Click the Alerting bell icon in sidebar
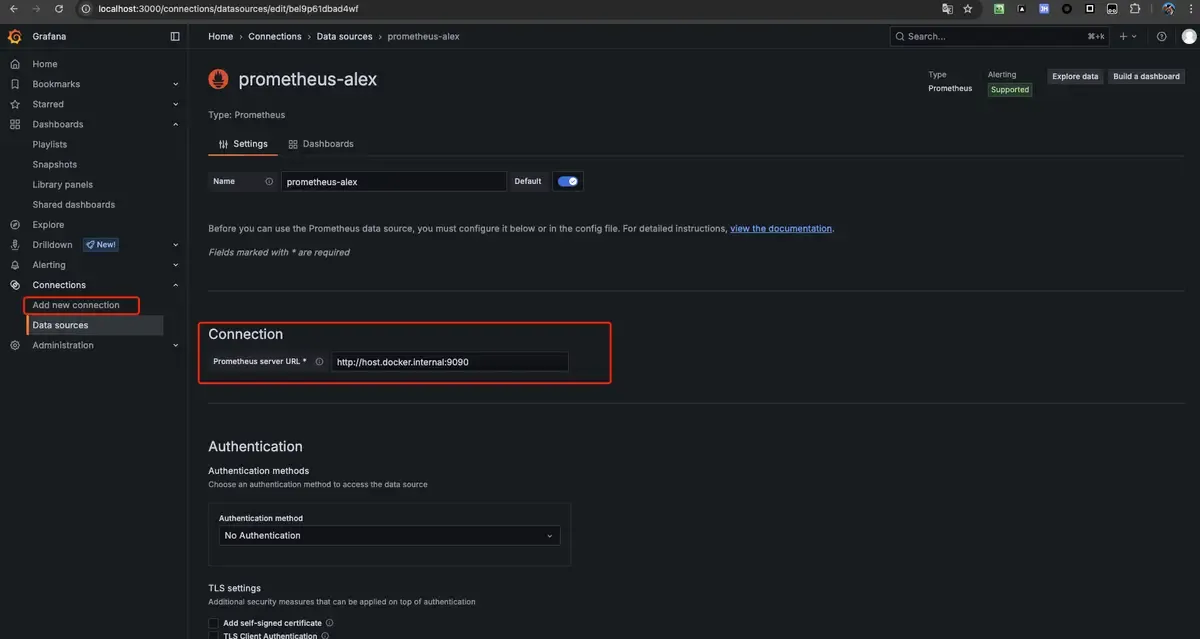 [x=14, y=265]
